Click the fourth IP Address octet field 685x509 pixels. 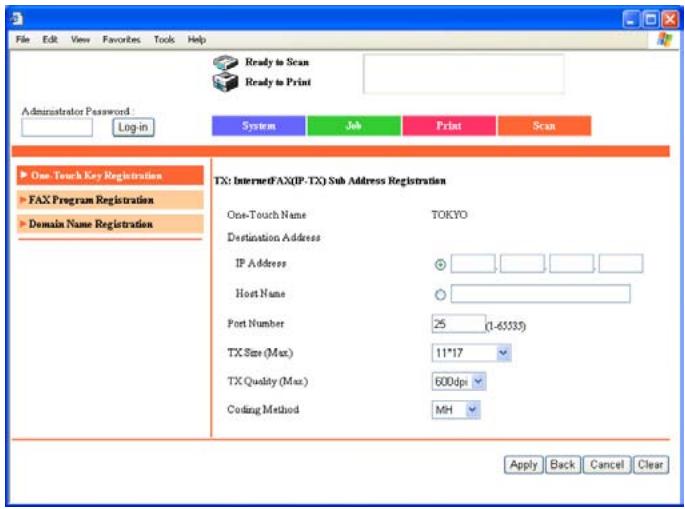click(x=621, y=264)
